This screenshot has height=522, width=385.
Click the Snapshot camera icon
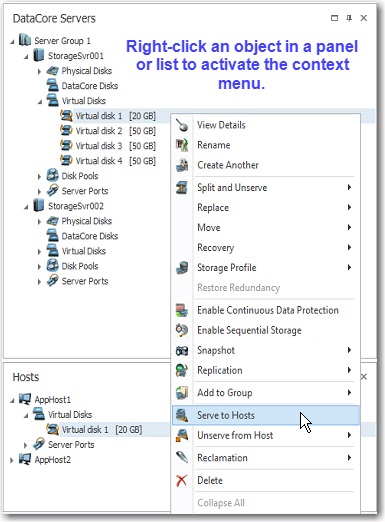[x=182, y=350]
